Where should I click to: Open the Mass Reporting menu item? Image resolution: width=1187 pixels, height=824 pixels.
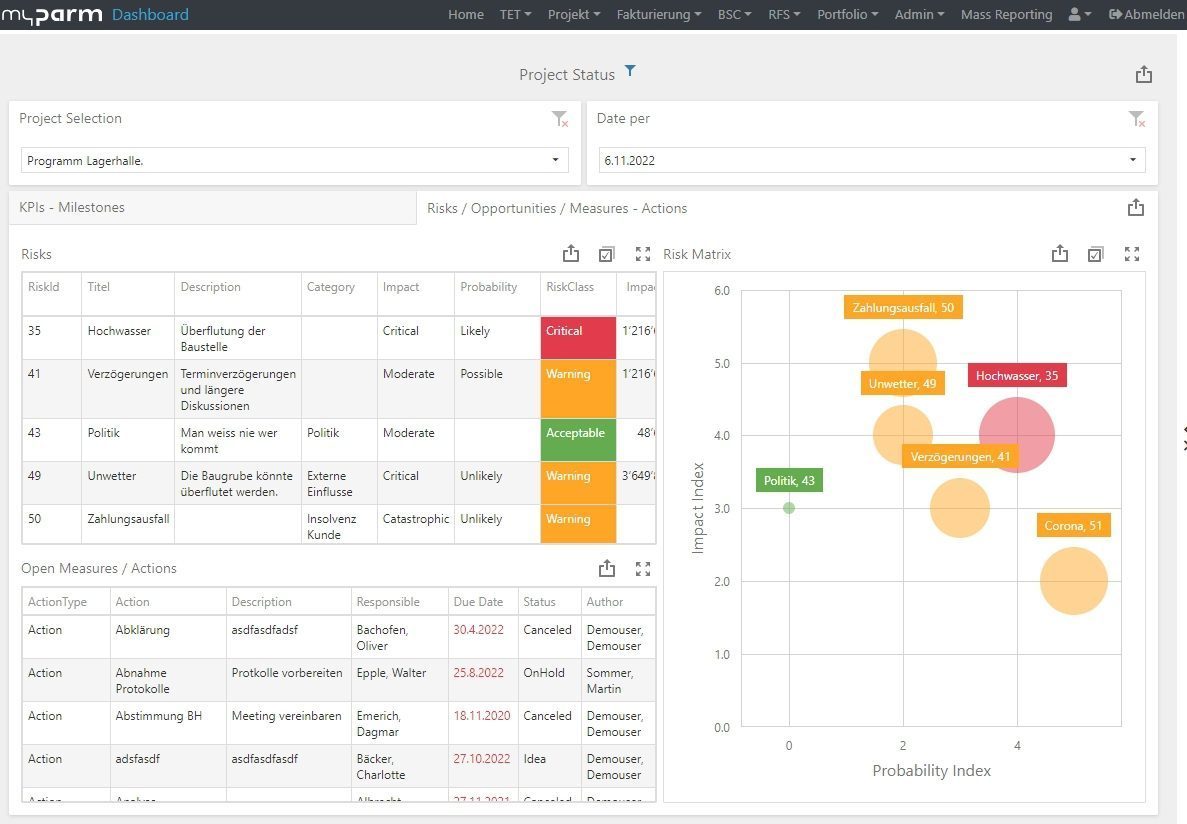pyautogui.click(x=1006, y=15)
